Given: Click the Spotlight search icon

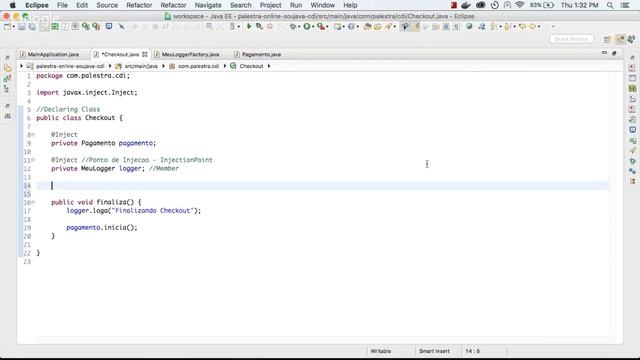Looking at the screenshot, I should (610, 5).
